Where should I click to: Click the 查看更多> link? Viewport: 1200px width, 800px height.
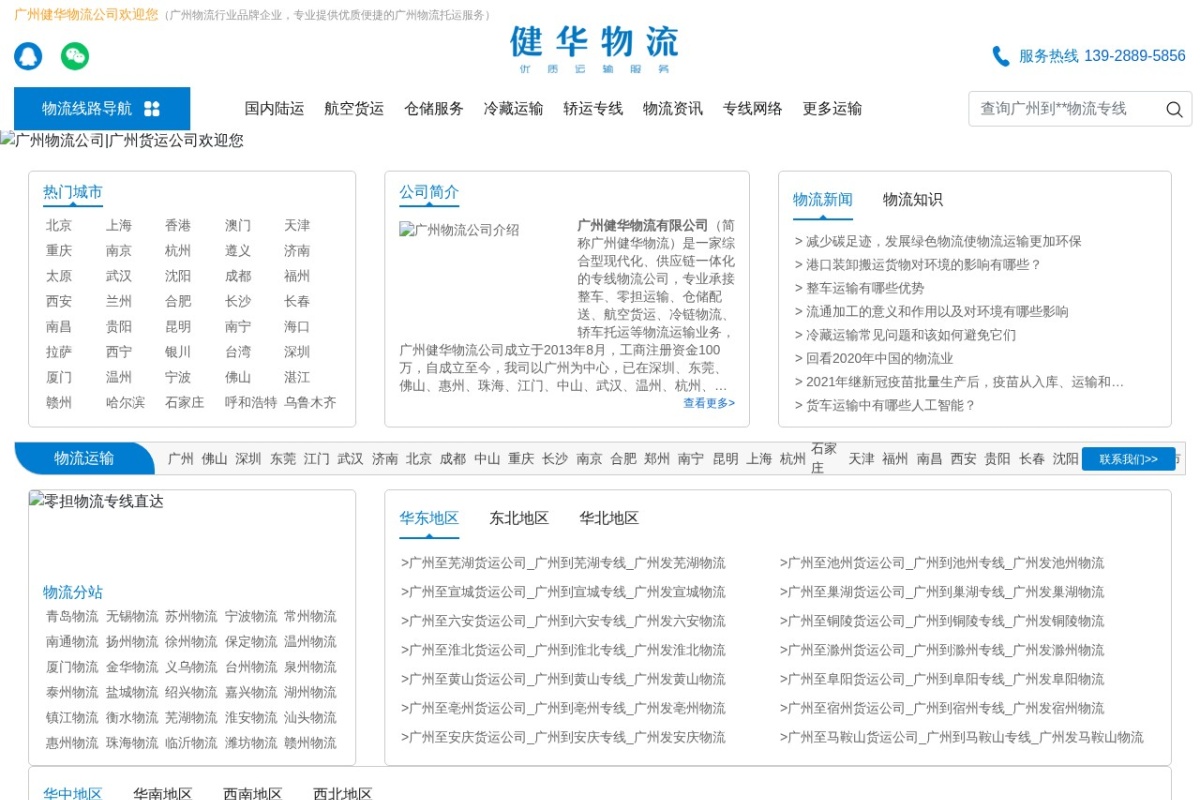point(709,403)
